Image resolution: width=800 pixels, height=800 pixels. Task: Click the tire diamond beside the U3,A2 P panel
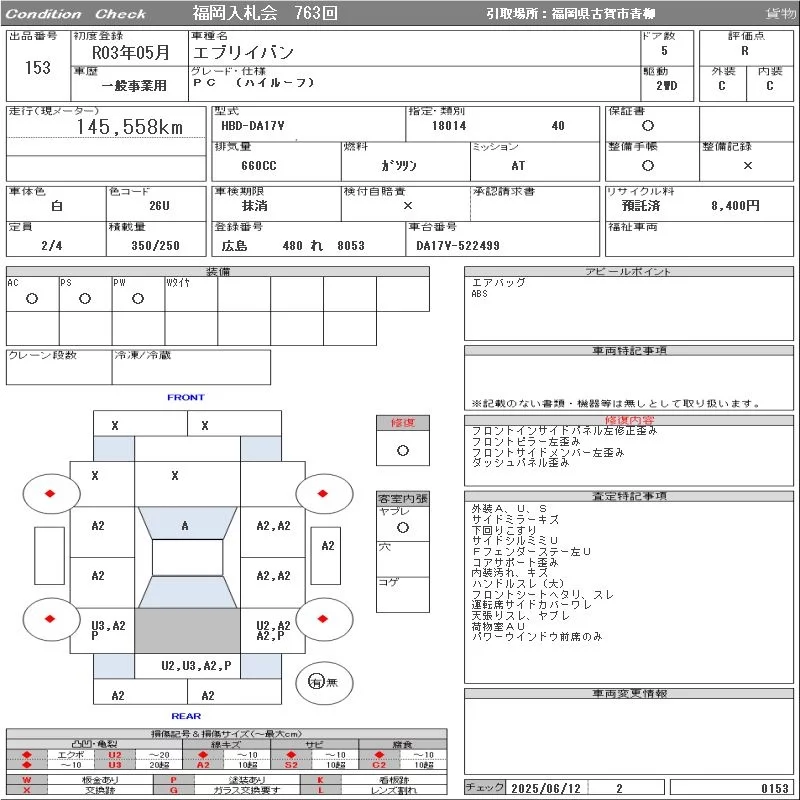pyautogui.click(x=50, y=619)
